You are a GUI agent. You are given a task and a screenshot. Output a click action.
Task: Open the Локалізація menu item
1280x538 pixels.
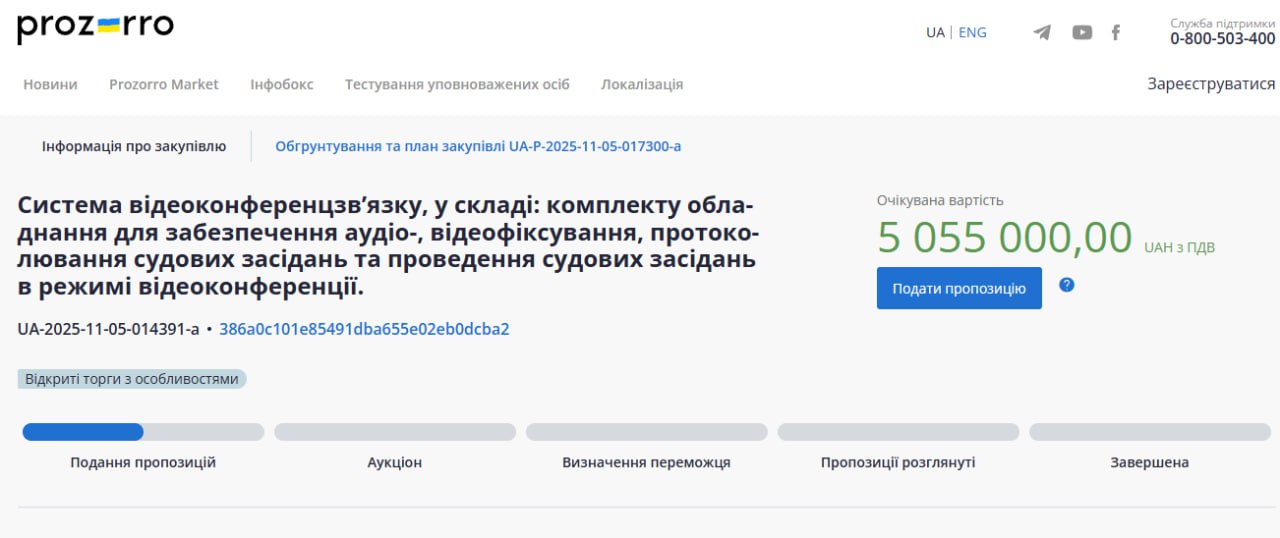(x=642, y=84)
